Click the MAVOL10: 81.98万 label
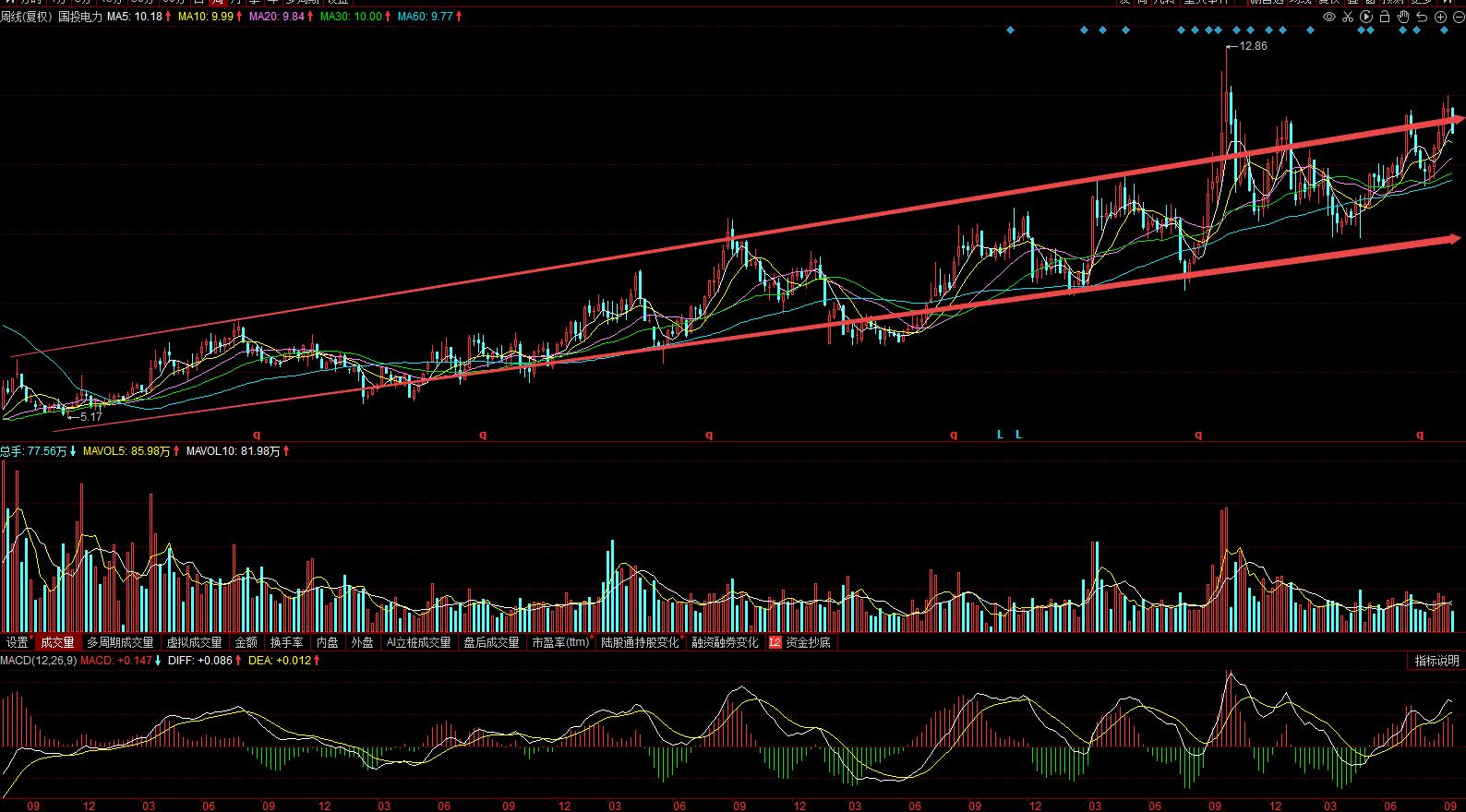Viewport: 1466px width, 812px height. point(234,451)
